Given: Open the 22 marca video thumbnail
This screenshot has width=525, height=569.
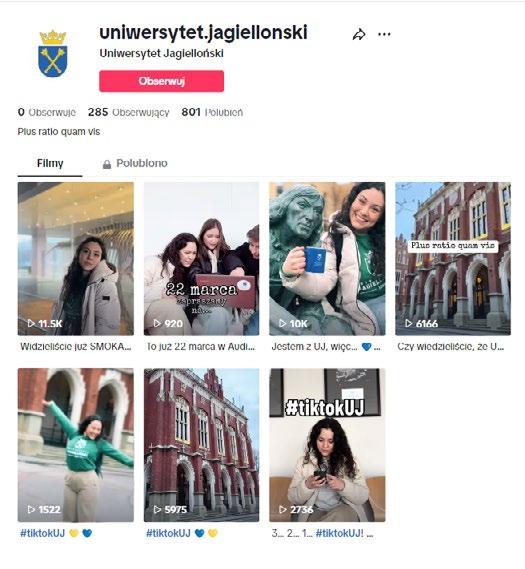Looking at the screenshot, I should click(201, 259).
